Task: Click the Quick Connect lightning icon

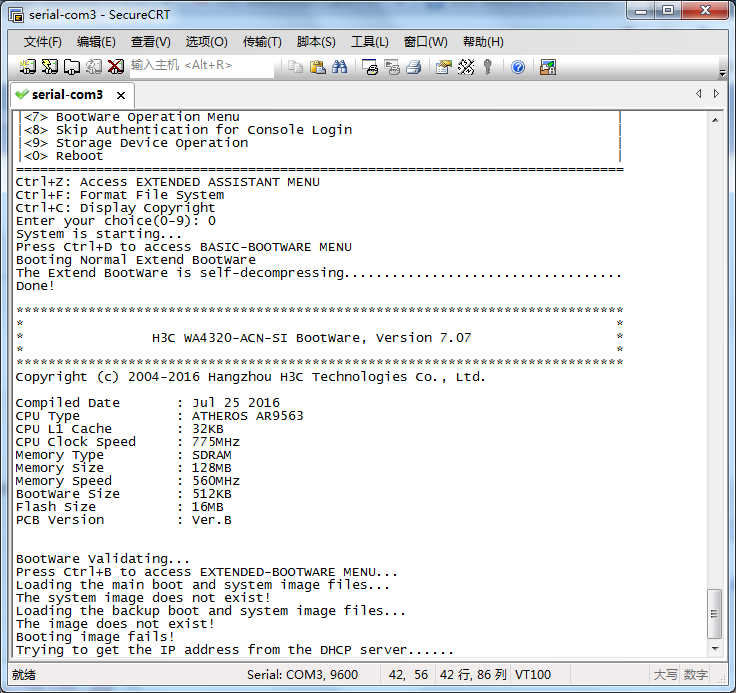Action: [x=50, y=67]
